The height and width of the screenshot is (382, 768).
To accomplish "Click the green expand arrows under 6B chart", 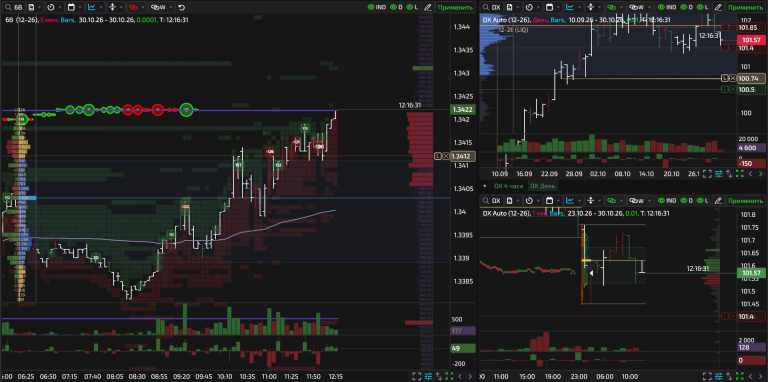I will pos(449,376).
